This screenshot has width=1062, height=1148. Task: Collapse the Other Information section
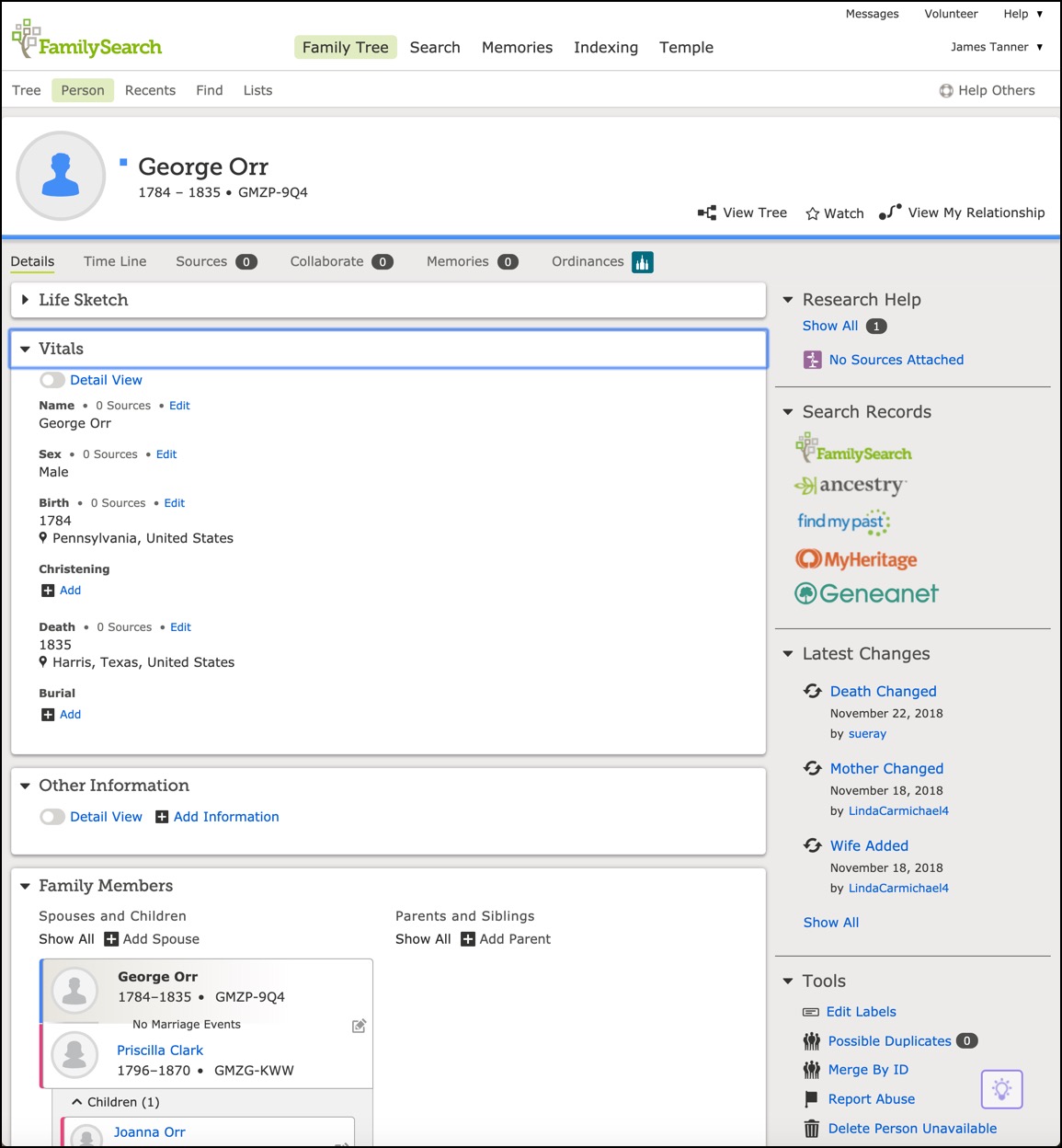[25, 786]
